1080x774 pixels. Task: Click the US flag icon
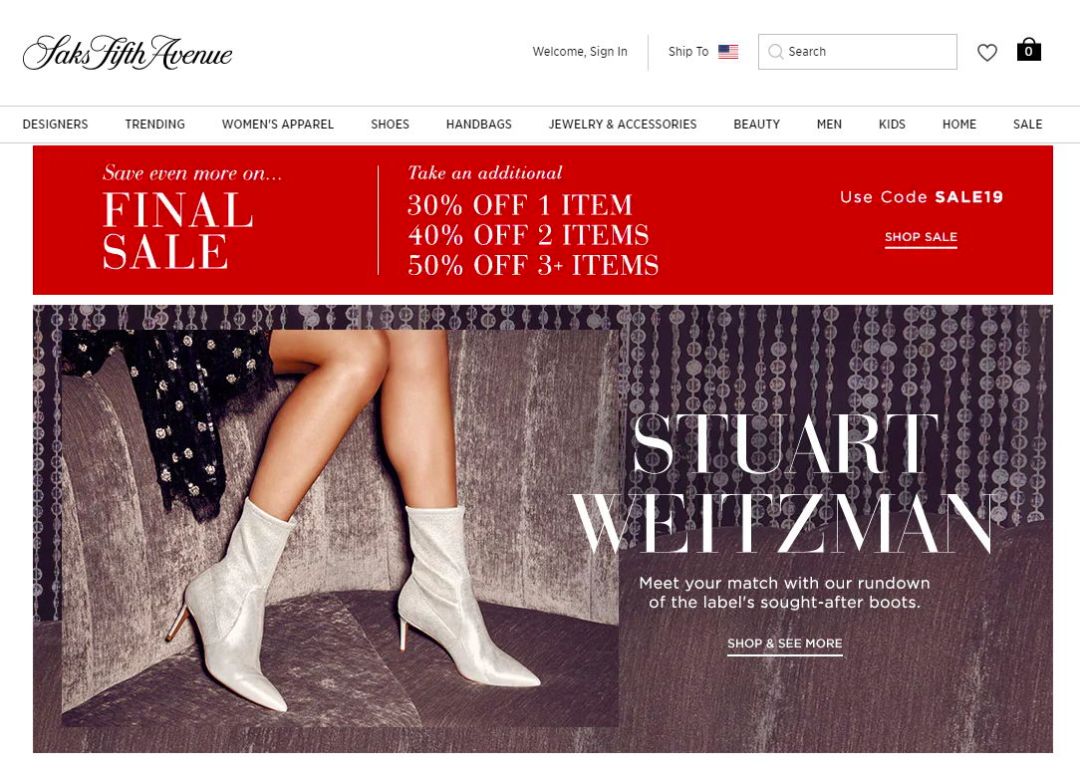728,52
